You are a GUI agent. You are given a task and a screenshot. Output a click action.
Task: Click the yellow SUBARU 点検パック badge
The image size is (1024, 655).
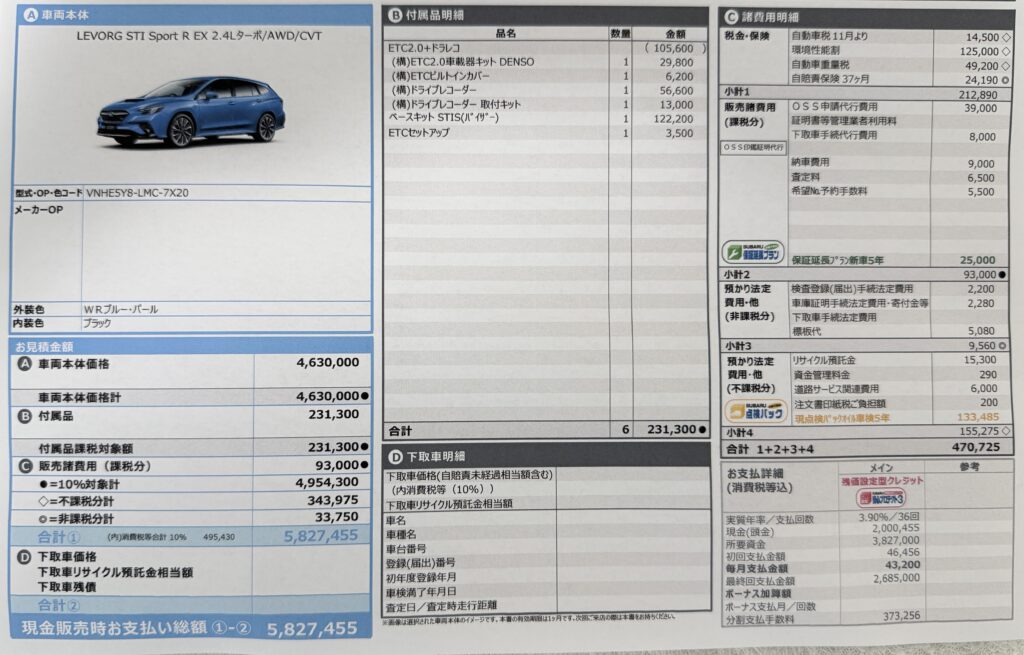pos(756,411)
